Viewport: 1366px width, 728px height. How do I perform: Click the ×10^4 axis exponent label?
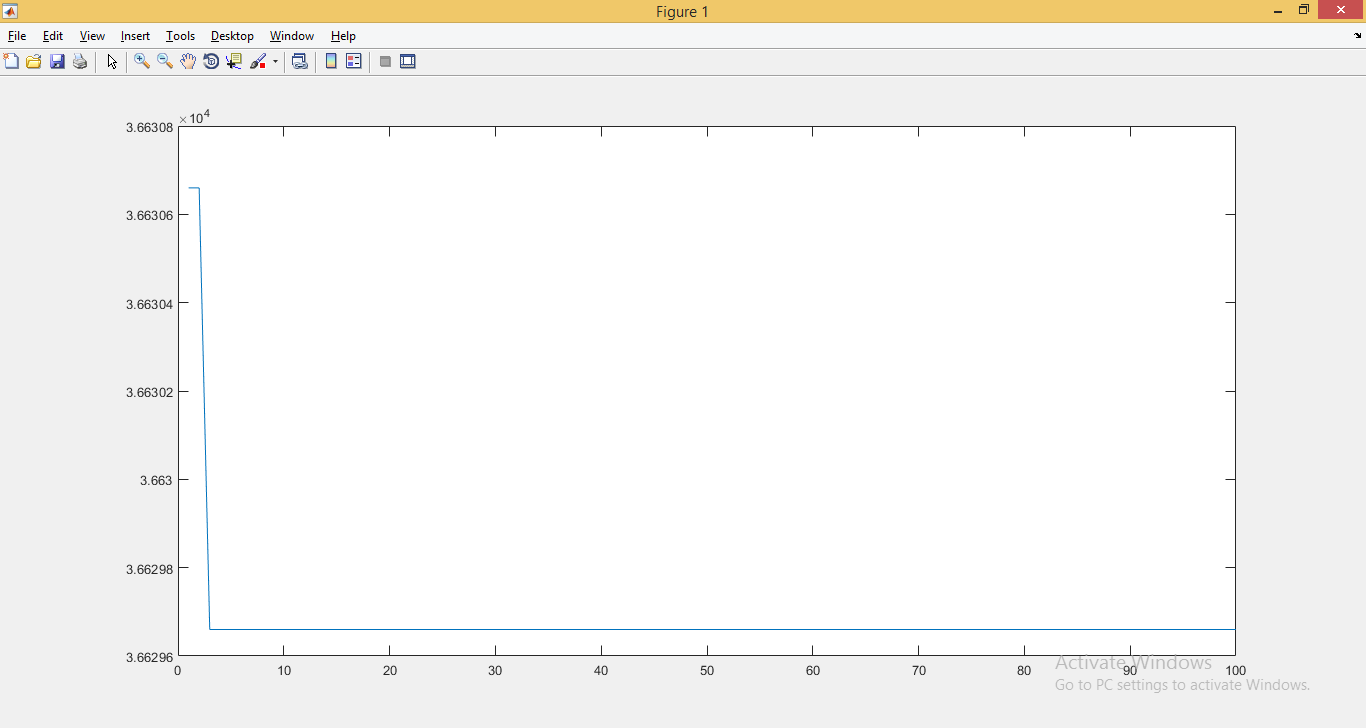194,118
